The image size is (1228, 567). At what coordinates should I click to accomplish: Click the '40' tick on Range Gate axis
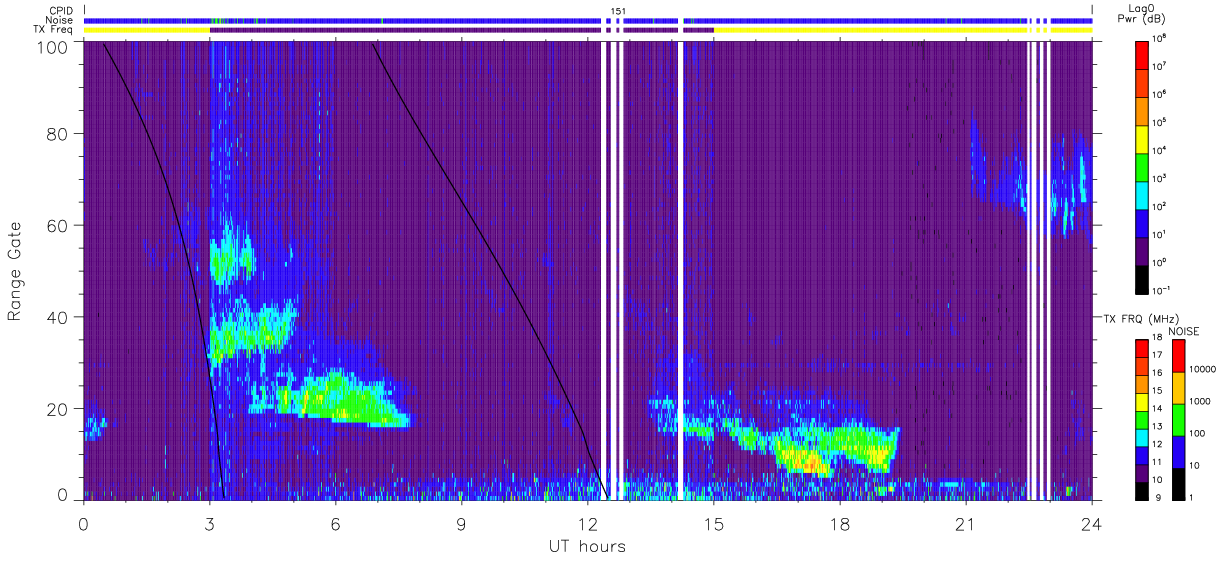coord(59,317)
